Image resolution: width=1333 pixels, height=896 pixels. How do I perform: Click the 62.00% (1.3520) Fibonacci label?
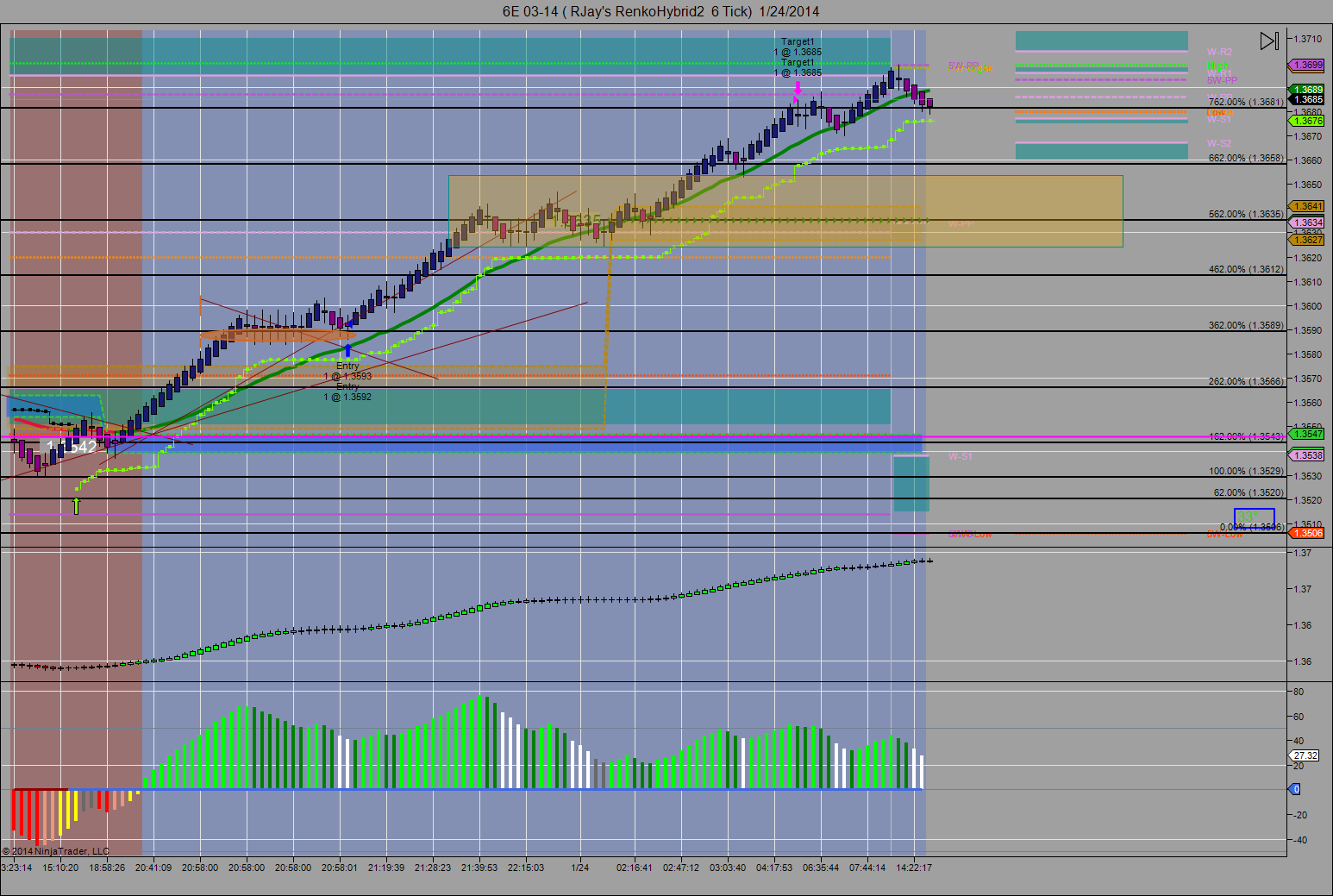(x=1249, y=492)
